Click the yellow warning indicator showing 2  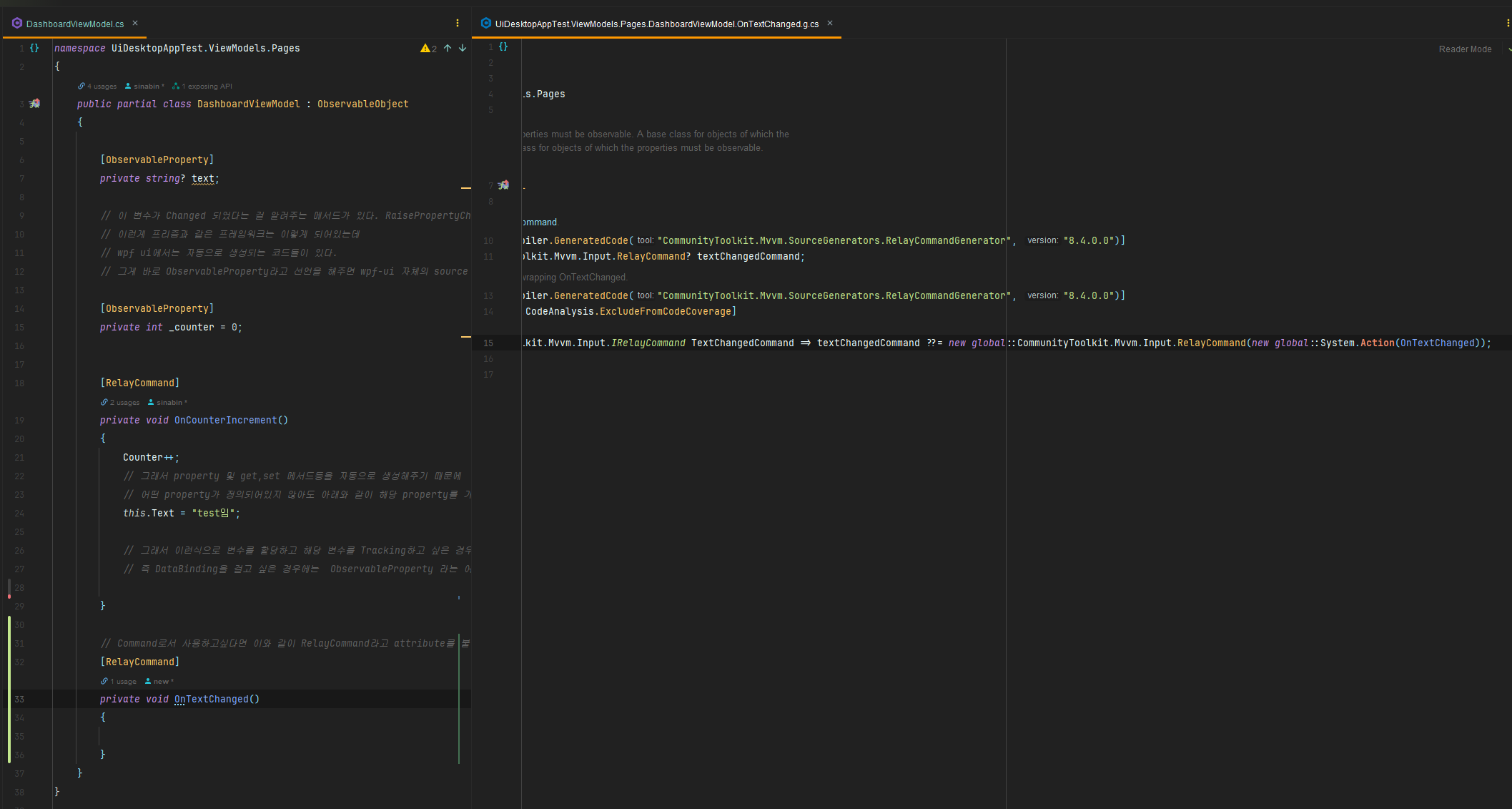coord(428,48)
